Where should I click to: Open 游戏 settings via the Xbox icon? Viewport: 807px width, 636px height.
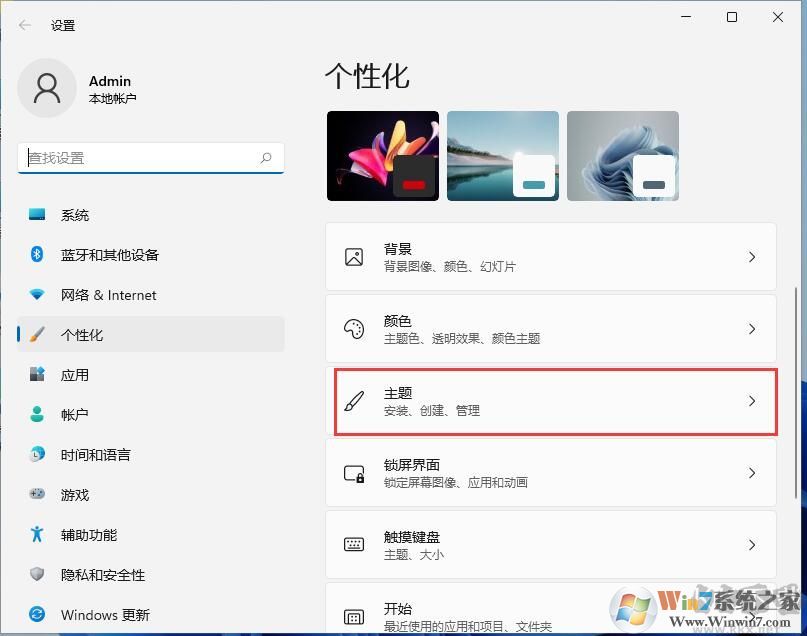[x=35, y=494]
